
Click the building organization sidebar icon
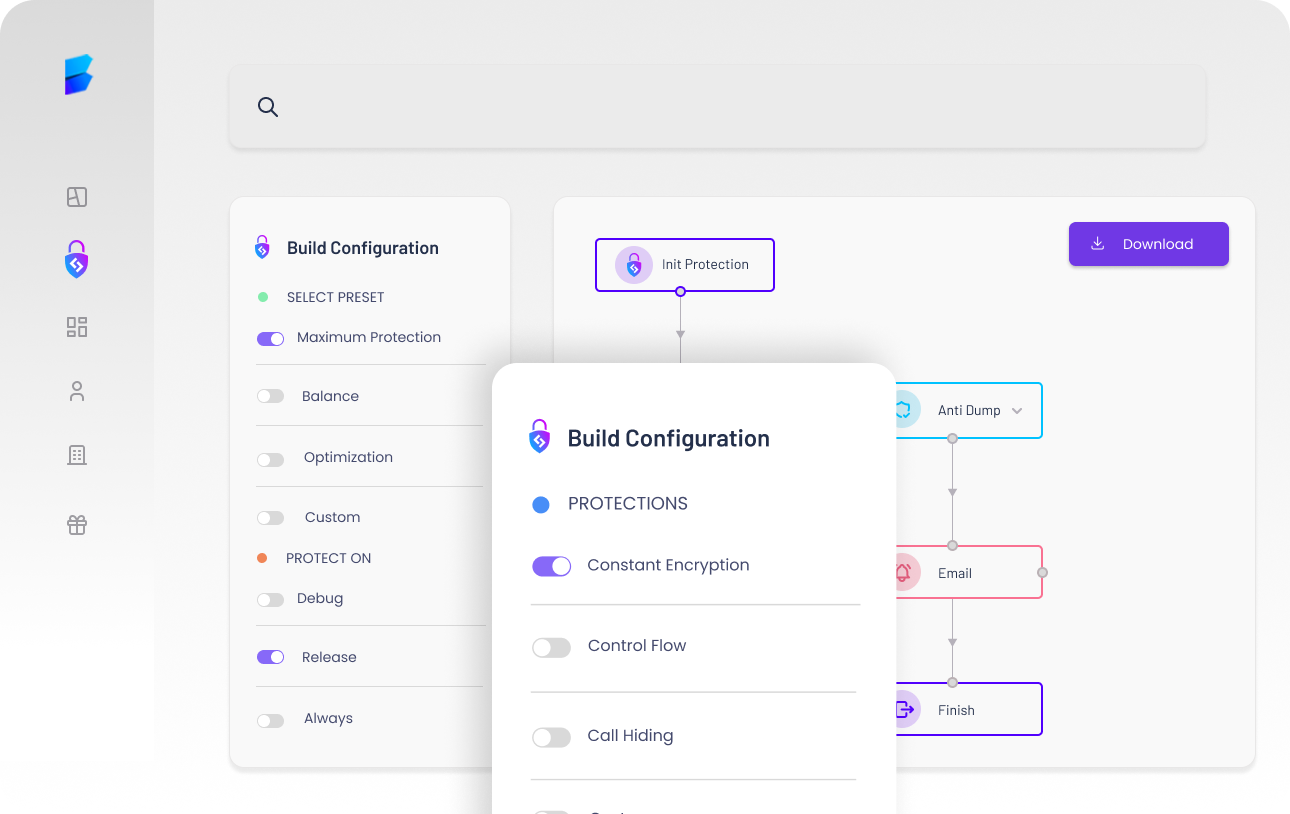[77, 455]
